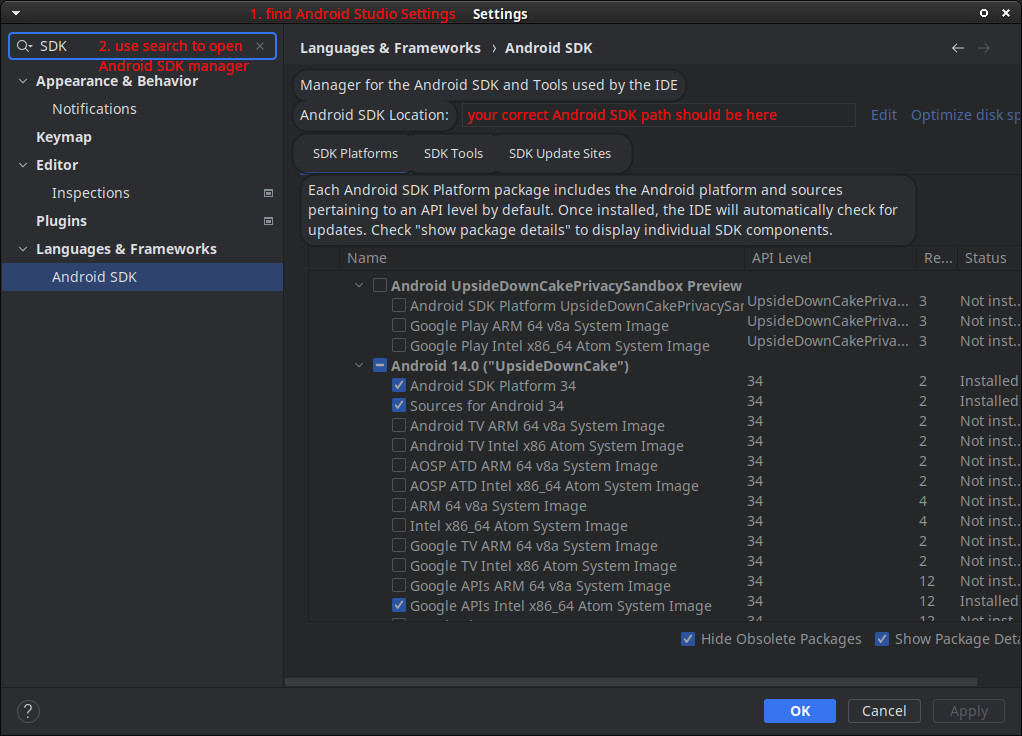Click the title bar circle window button
The width and height of the screenshot is (1022, 736).
pos(984,13)
